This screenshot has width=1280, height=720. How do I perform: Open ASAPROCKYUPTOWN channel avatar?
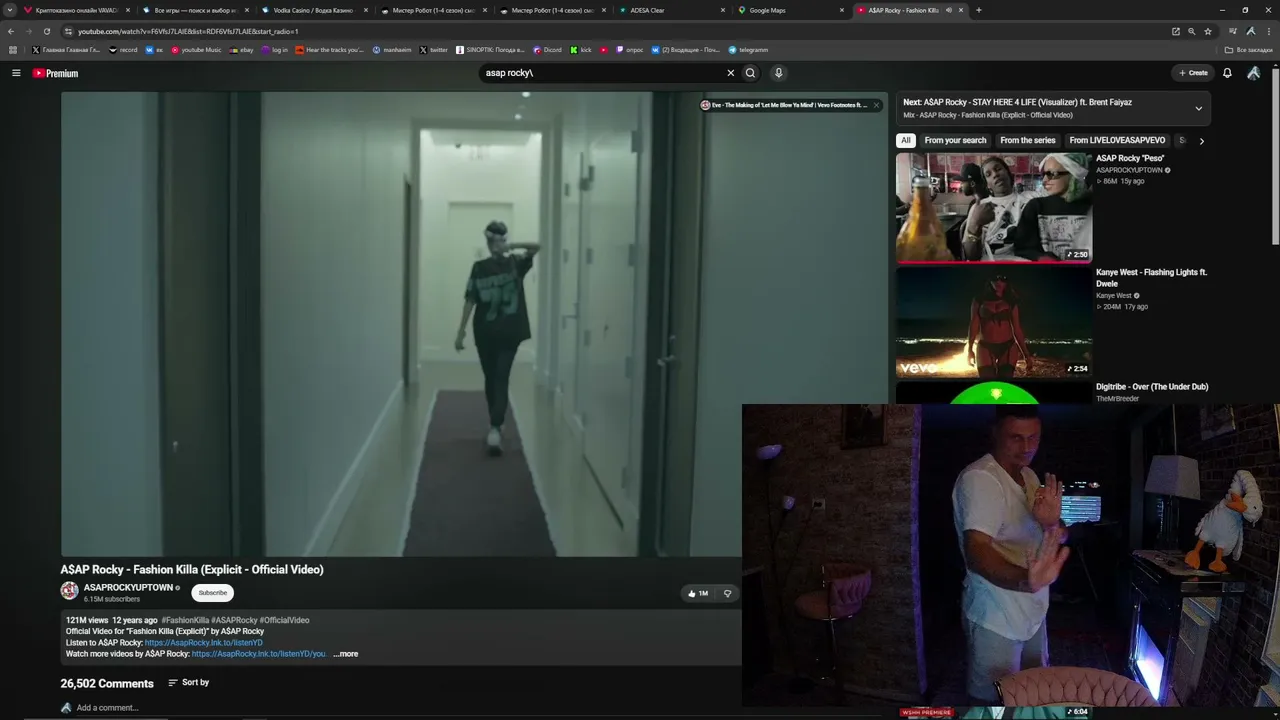69,591
